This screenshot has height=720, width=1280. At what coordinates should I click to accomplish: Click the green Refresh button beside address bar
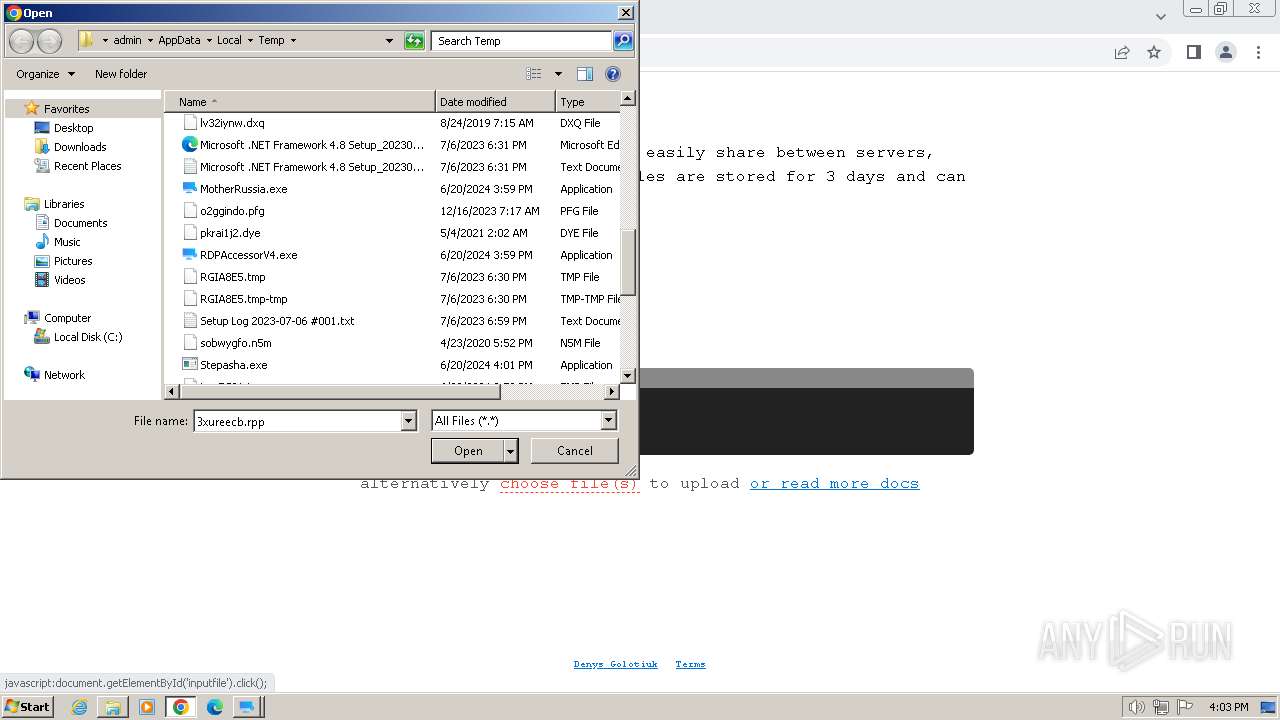coord(414,41)
